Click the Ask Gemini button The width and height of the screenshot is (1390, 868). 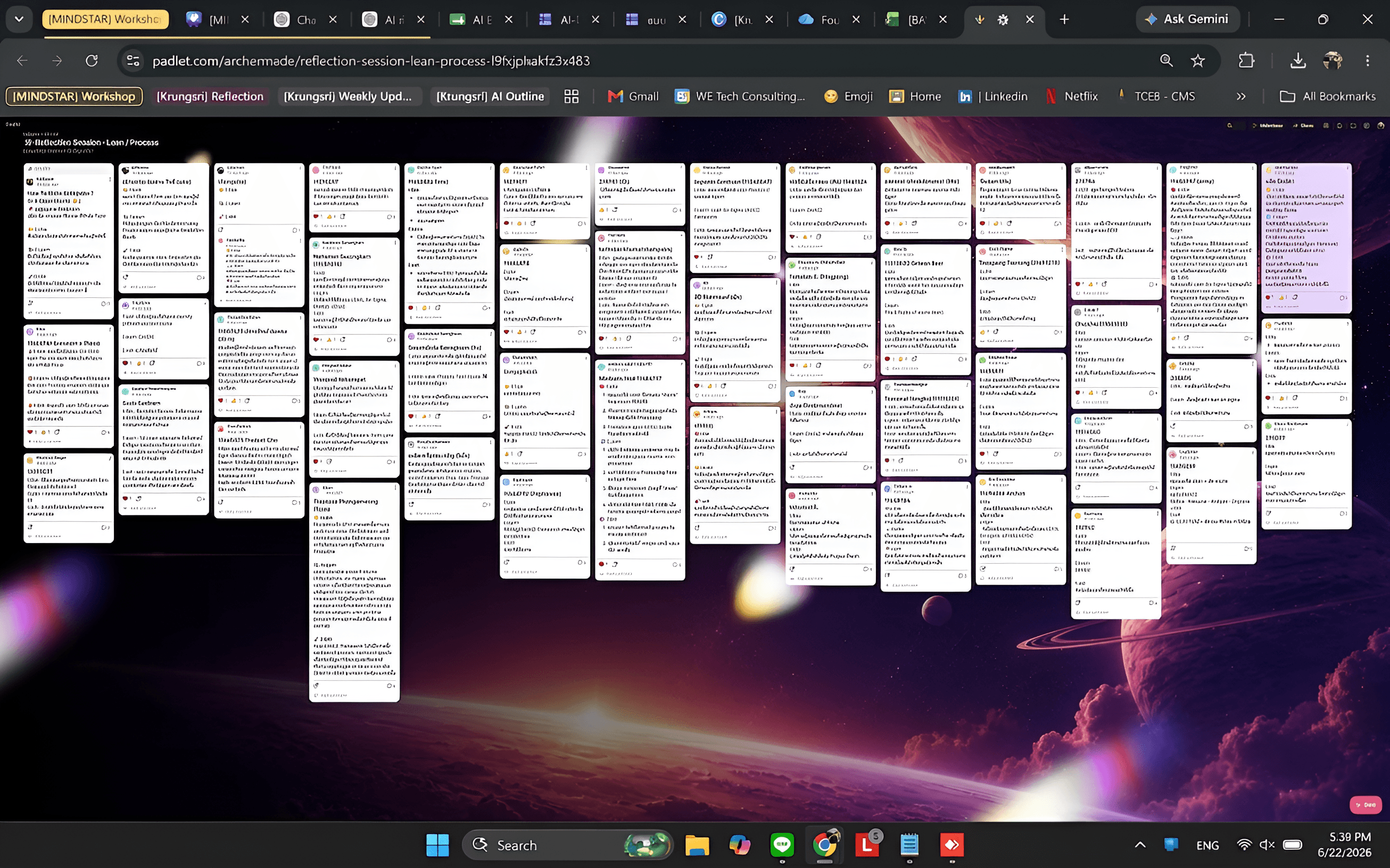point(1188,20)
